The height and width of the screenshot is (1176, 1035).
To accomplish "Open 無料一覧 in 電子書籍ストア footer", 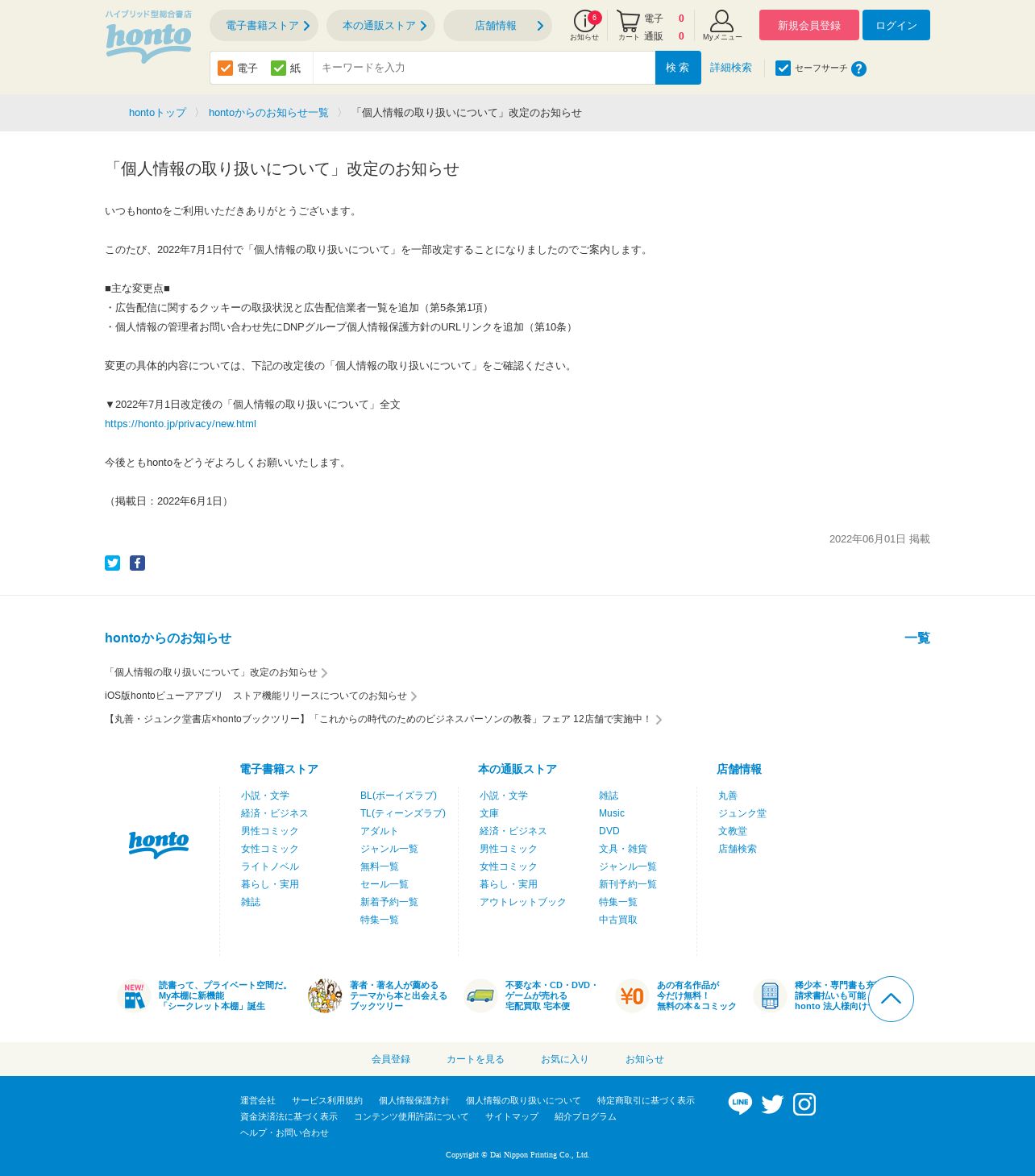I will click(x=380, y=866).
